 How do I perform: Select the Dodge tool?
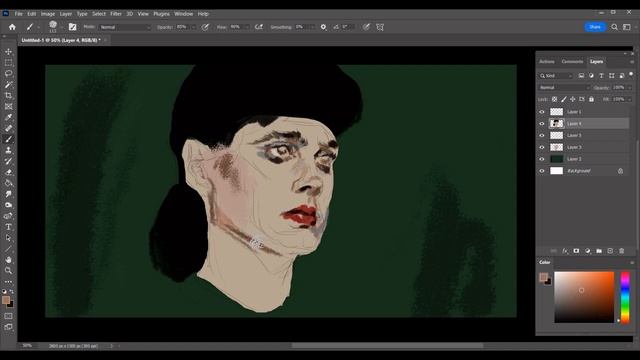click(8, 205)
